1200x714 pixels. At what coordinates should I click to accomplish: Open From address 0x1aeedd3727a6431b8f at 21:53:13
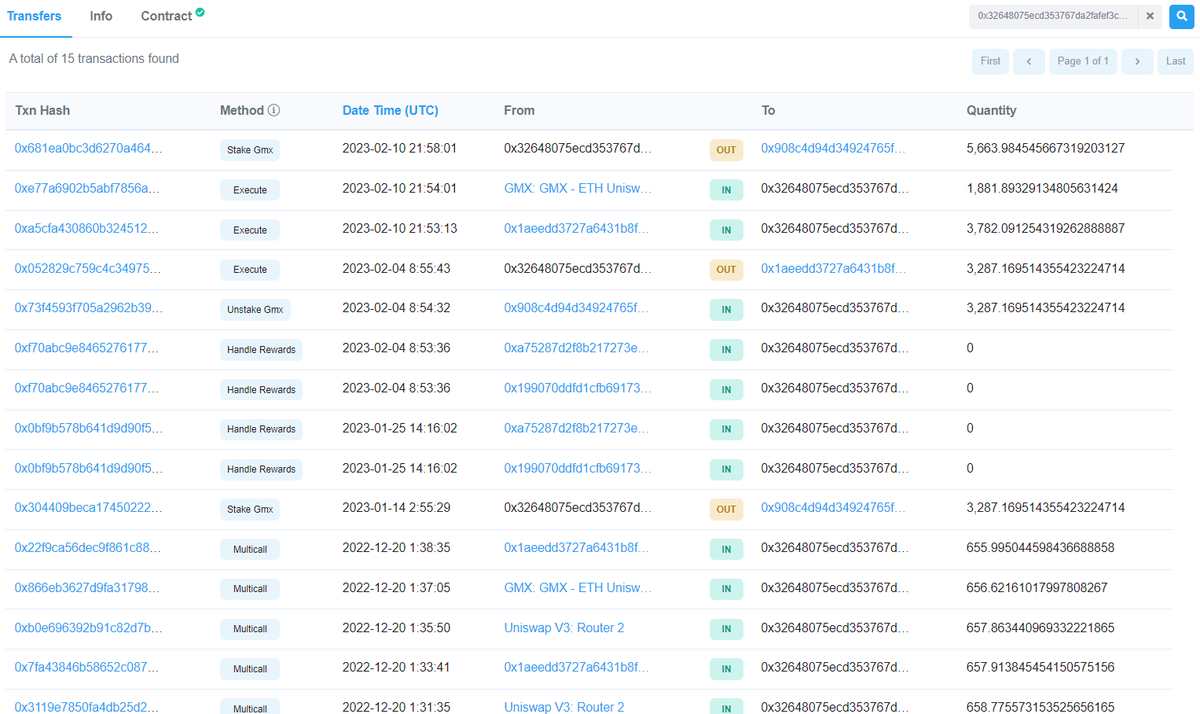[576, 229]
